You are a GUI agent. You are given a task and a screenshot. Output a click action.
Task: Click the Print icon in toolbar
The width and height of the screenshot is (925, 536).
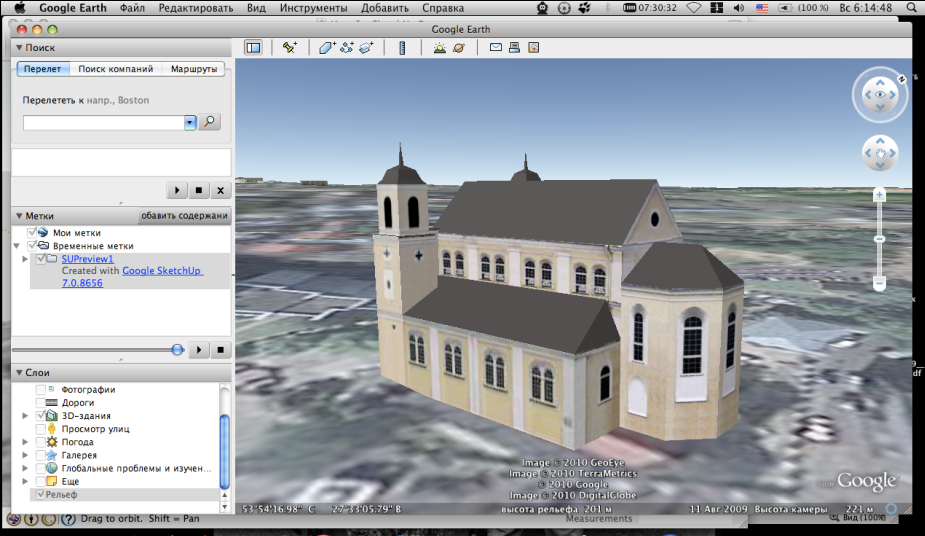click(x=514, y=47)
